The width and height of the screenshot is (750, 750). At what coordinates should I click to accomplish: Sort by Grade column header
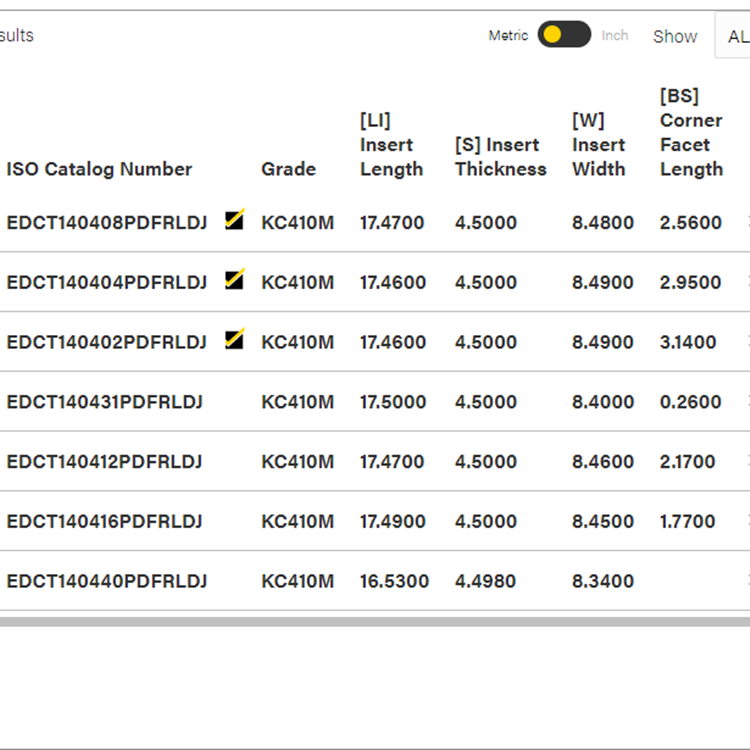pyautogui.click(x=288, y=169)
